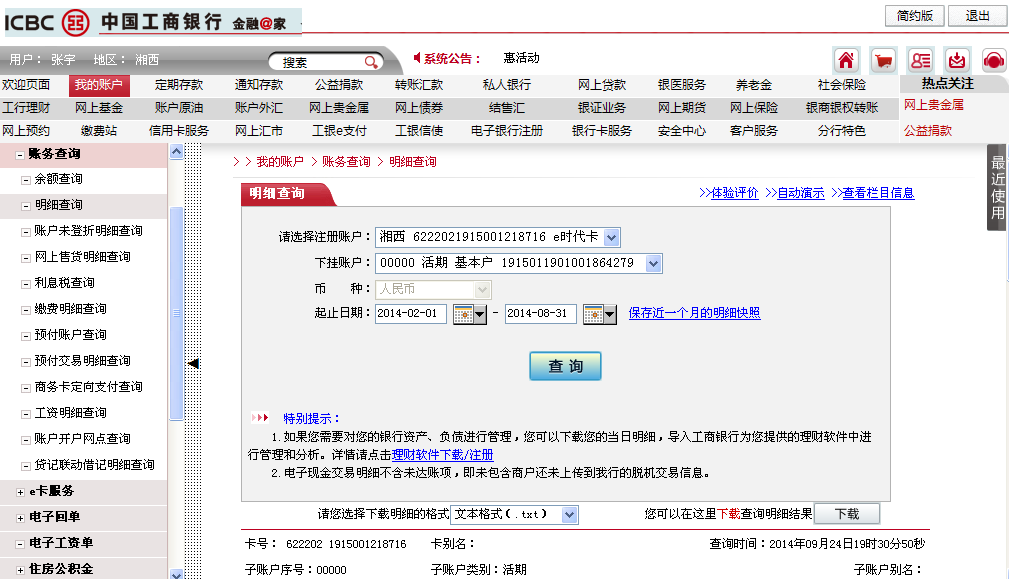Click the sidebar vertical scrollbar thumb
The width and height of the screenshot is (1009, 579).
[176, 314]
